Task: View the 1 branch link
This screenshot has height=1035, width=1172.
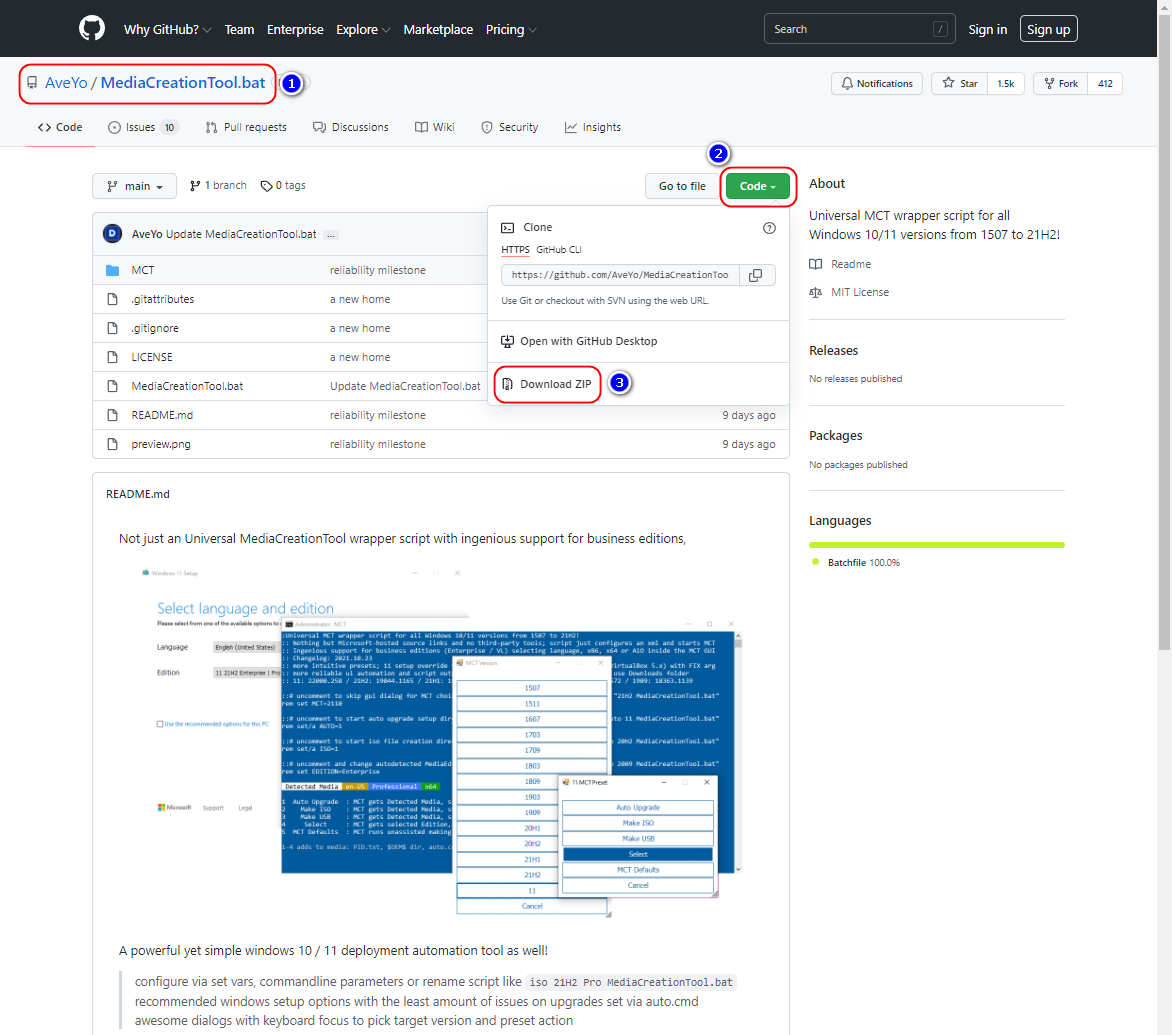Action: pyautogui.click(x=218, y=185)
